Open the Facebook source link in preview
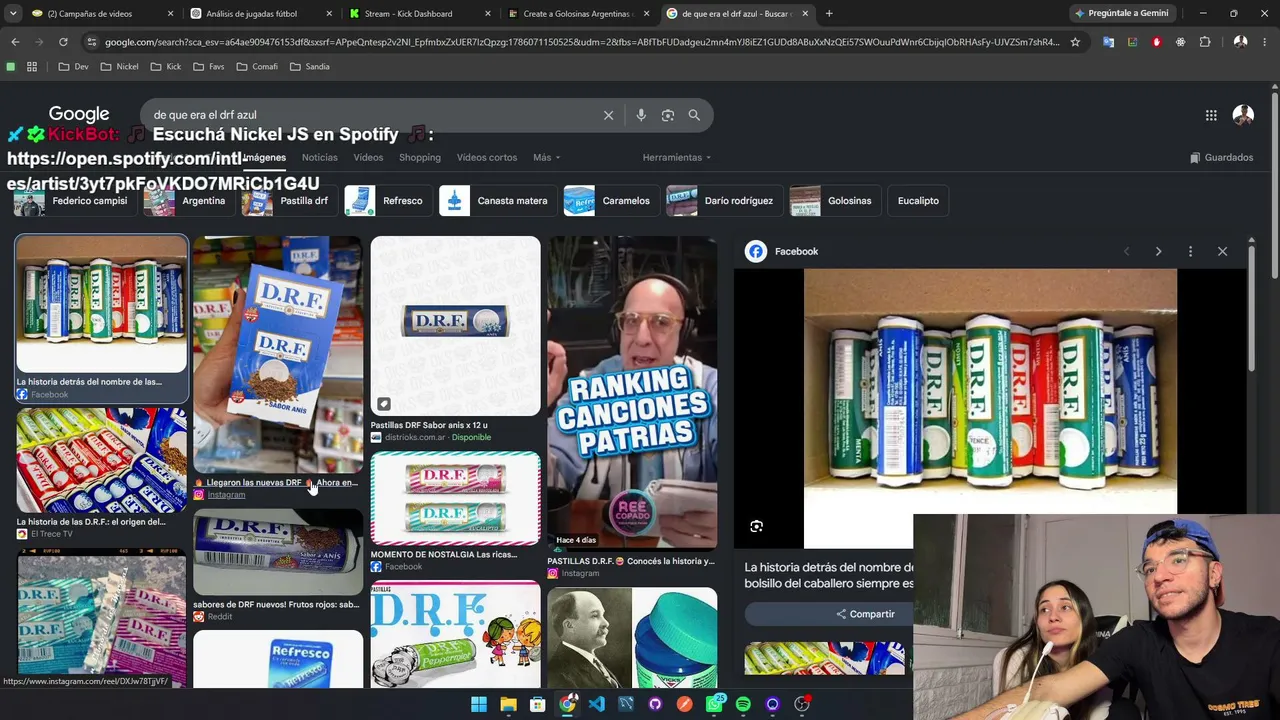Image resolution: width=1280 pixels, height=720 pixels. point(782,251)
